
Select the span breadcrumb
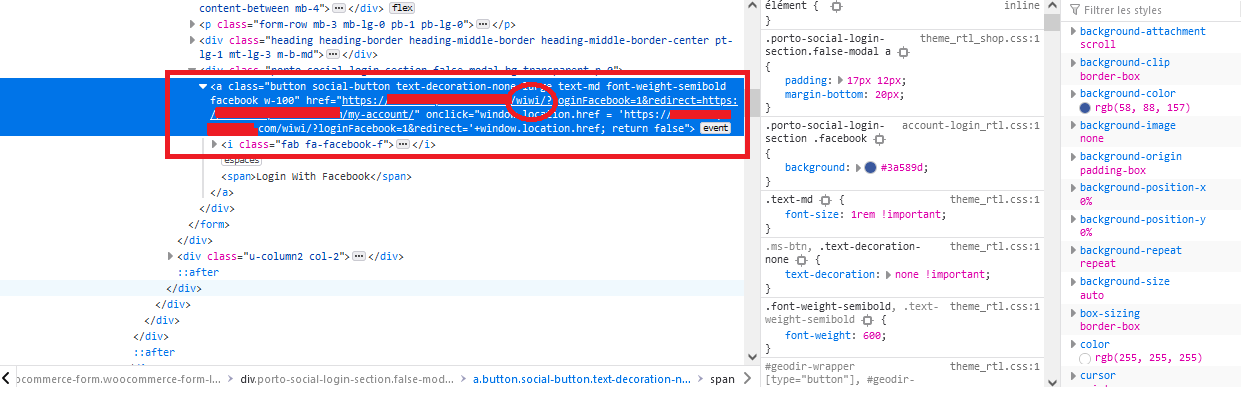tap(722, 379)
